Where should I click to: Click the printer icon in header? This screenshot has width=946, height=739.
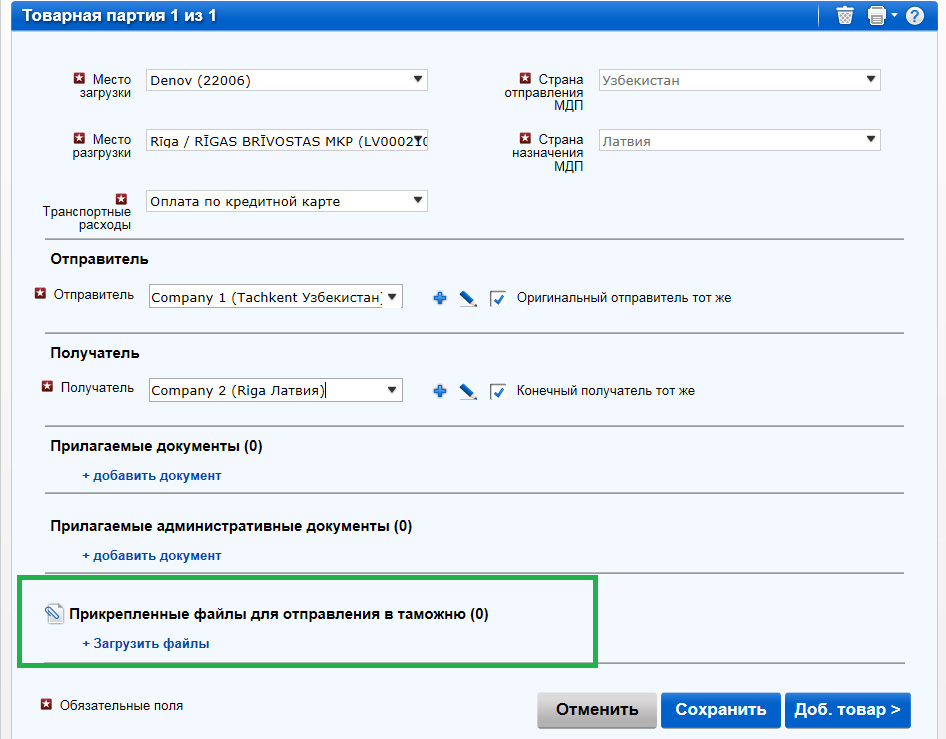[x=877, y=16]
